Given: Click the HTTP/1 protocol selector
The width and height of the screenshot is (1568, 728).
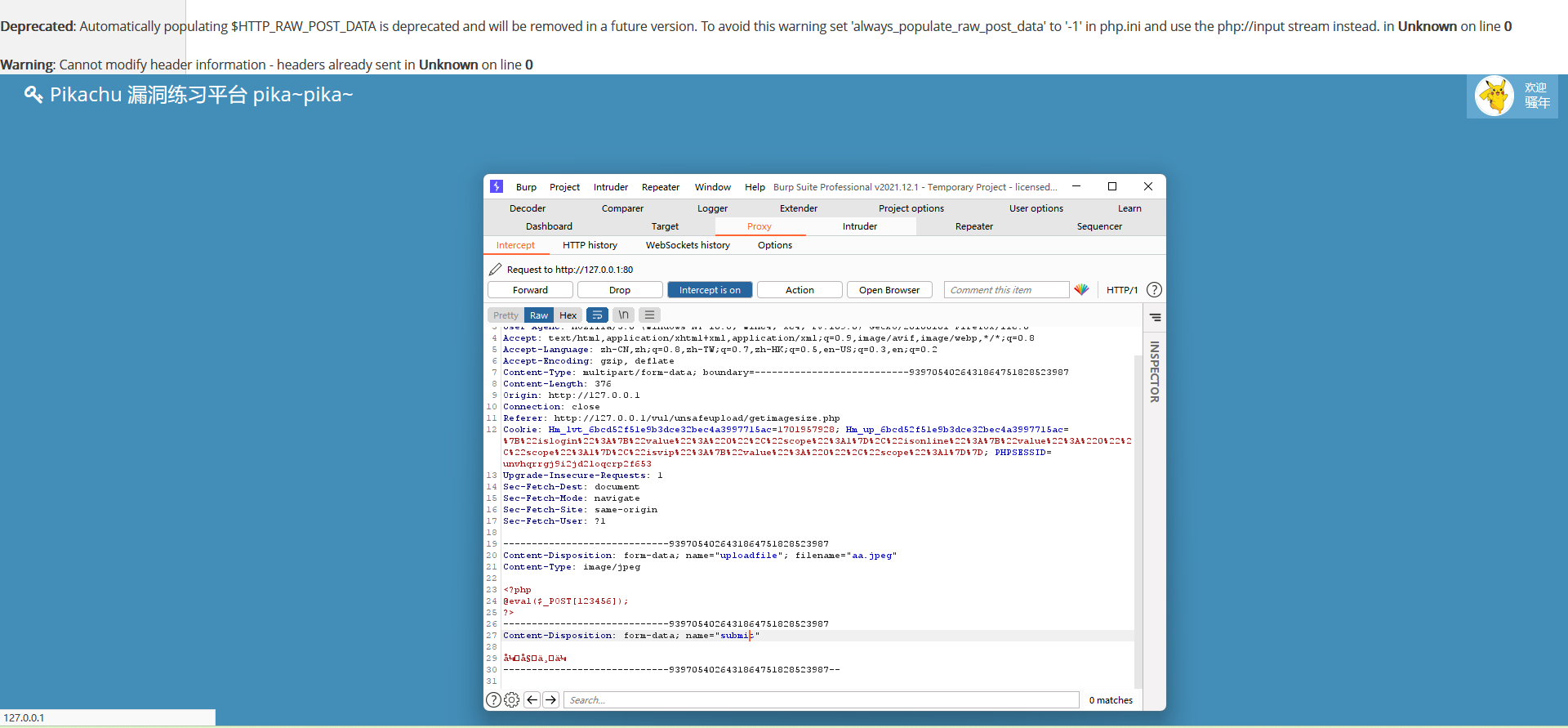Looking at the screenshot, I should point(1121,289).
